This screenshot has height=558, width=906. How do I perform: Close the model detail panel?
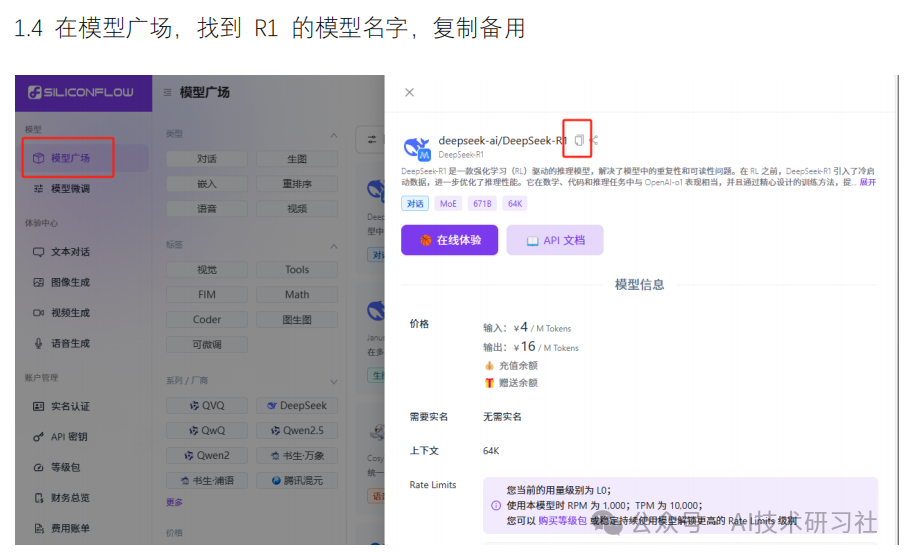(x=410, y=92)
